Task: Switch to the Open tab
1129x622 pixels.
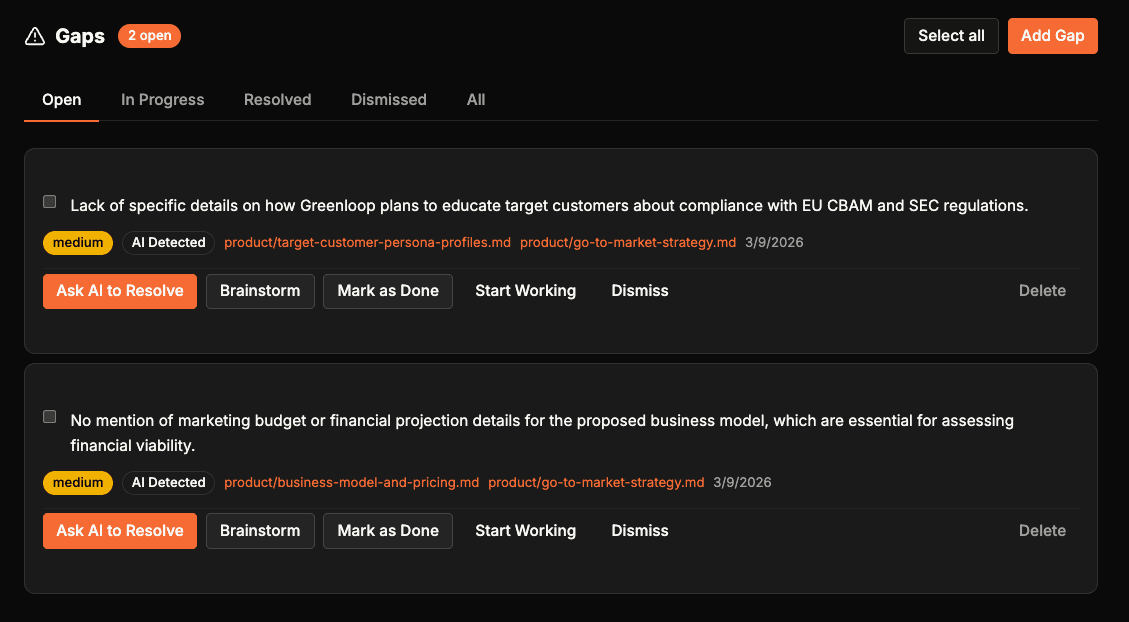Action: (61, 99)
